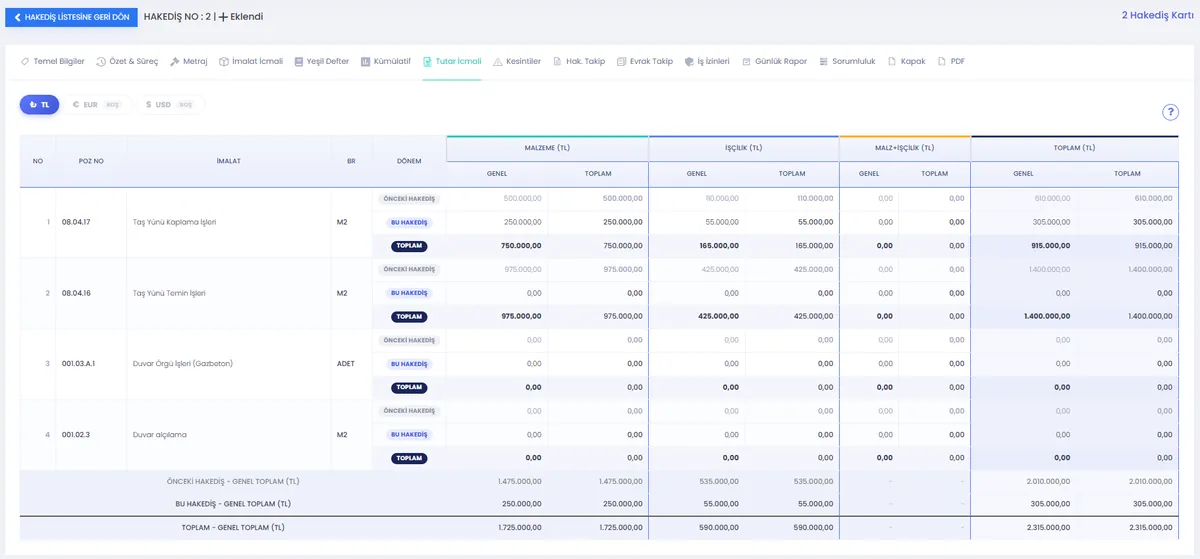
Task: Click the Kümülatif chart icon
Action: (365, 61)
